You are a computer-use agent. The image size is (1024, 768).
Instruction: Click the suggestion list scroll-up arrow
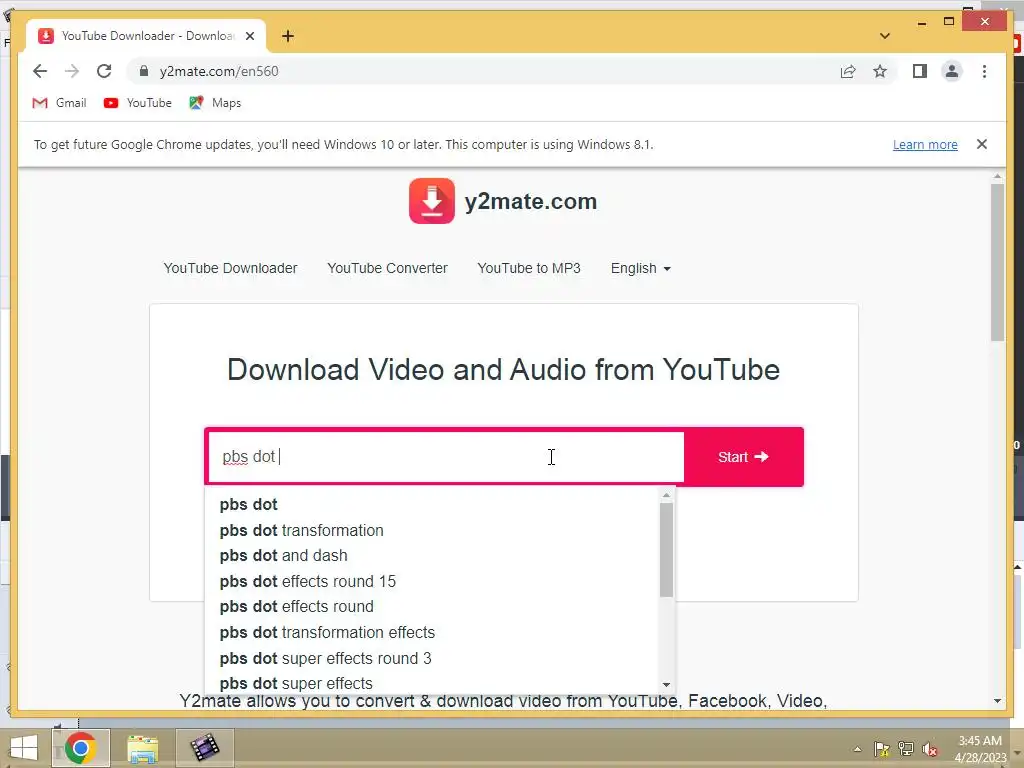tap(666, 495)
